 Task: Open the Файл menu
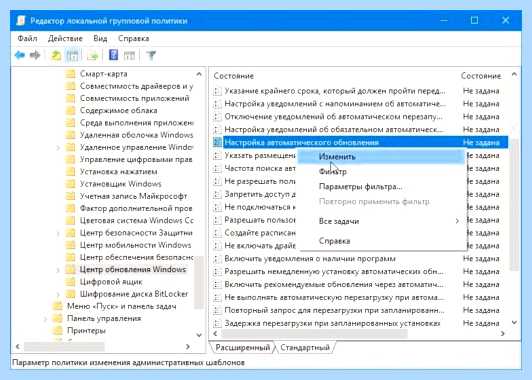(x=27, y=38)
